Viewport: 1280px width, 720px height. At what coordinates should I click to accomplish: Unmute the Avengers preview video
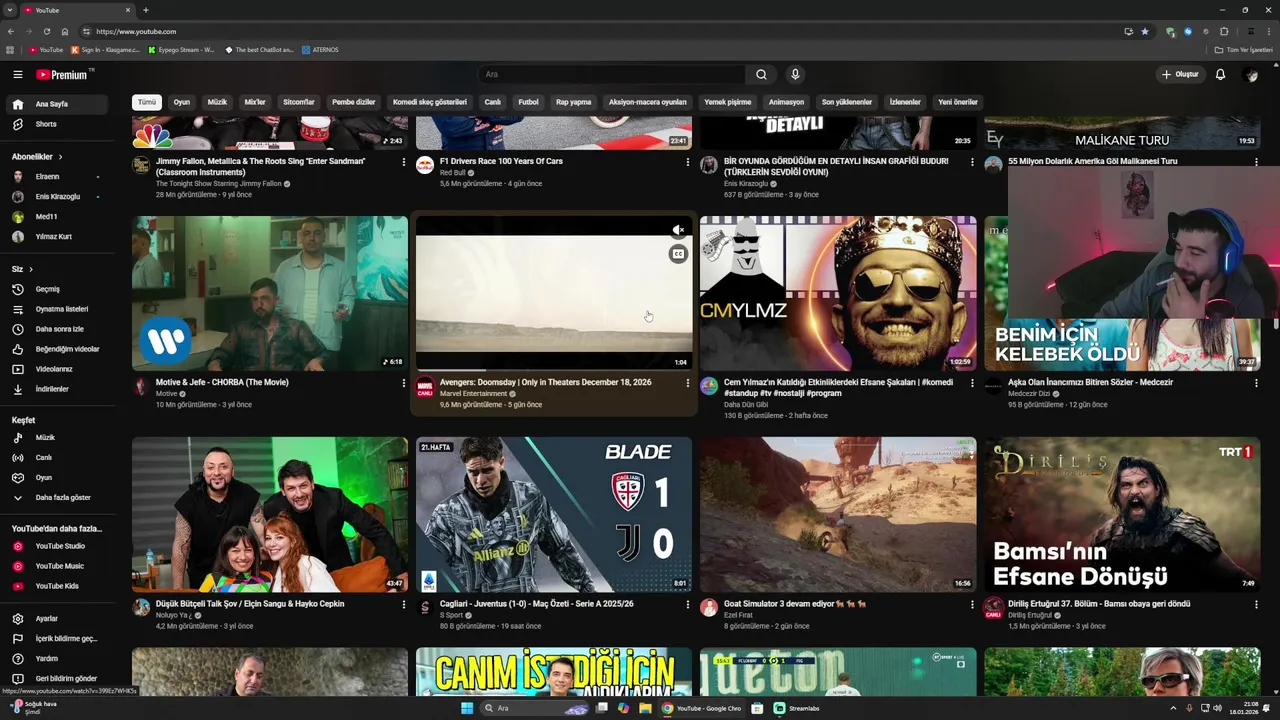(678, 230)
